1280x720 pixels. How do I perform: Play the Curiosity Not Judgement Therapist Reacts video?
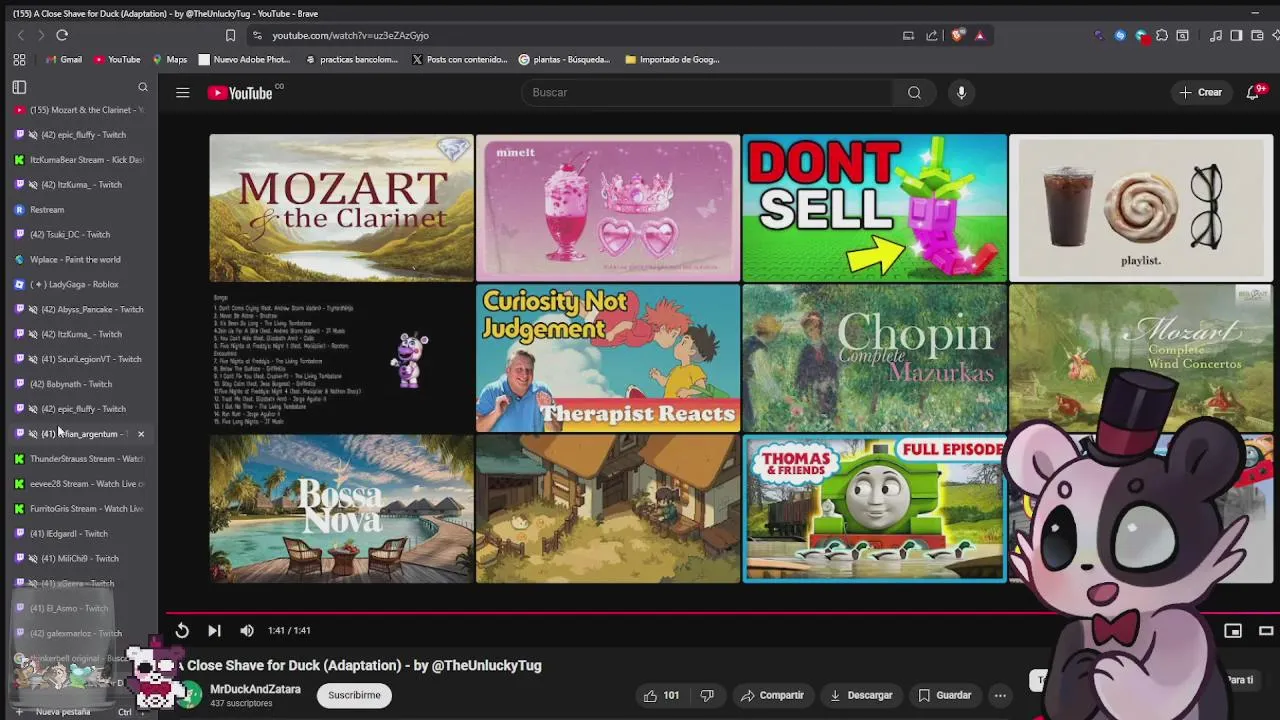click(x=608, y=359)
